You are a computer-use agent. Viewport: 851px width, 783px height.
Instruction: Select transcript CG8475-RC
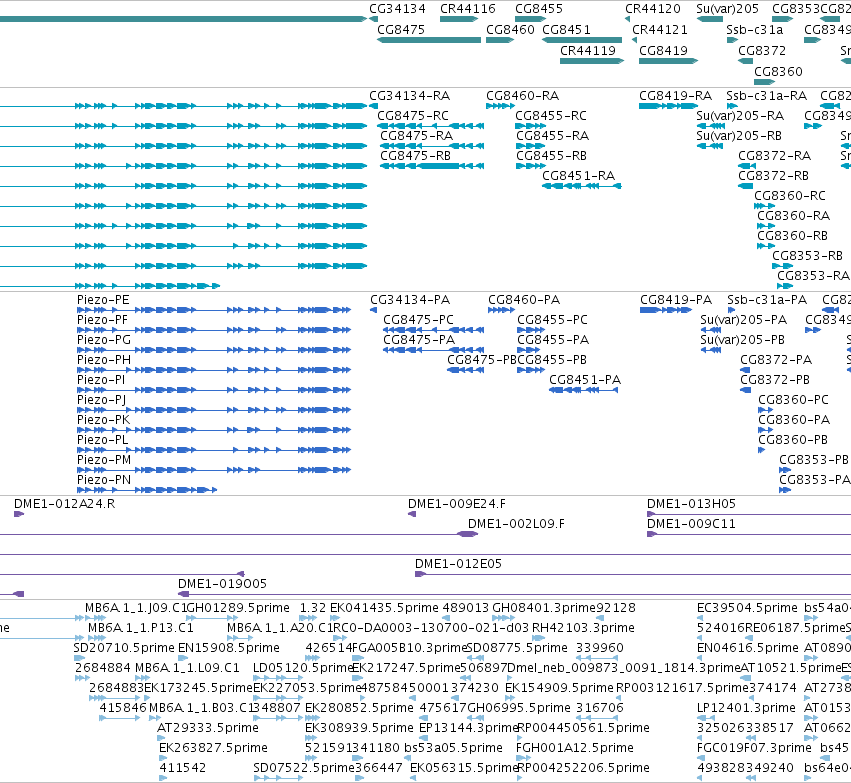coord(413,116)
